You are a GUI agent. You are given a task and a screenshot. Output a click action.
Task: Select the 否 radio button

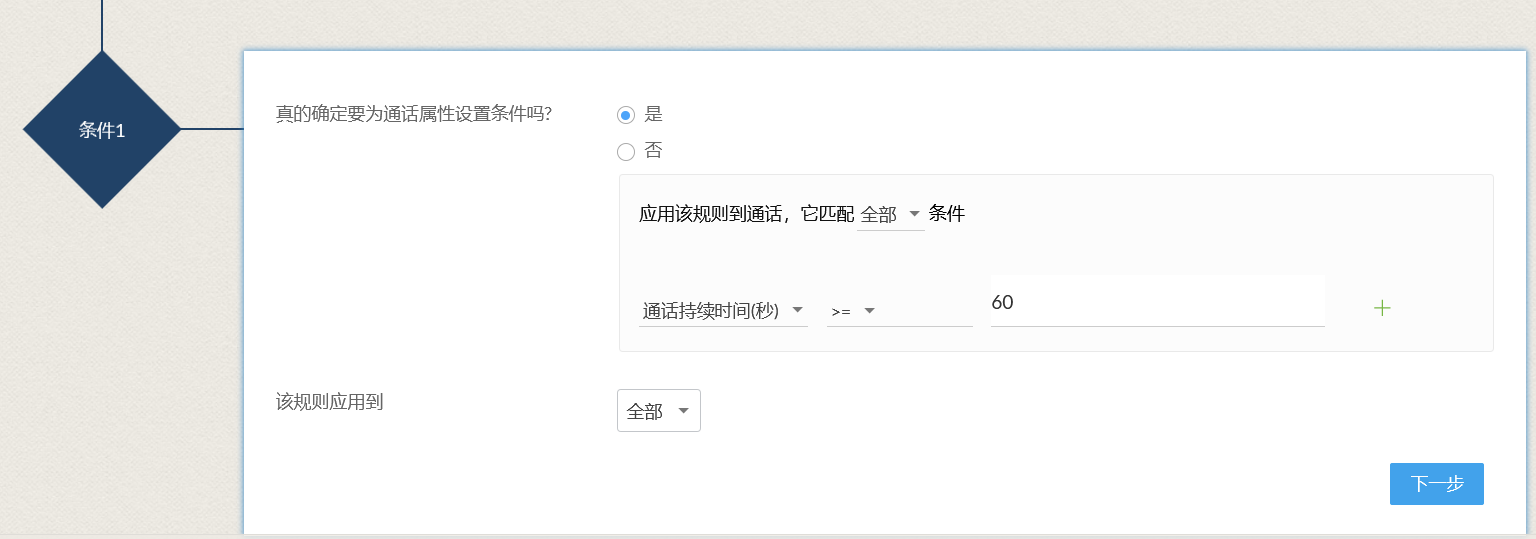pyautogui.click(x=626, y=152)
